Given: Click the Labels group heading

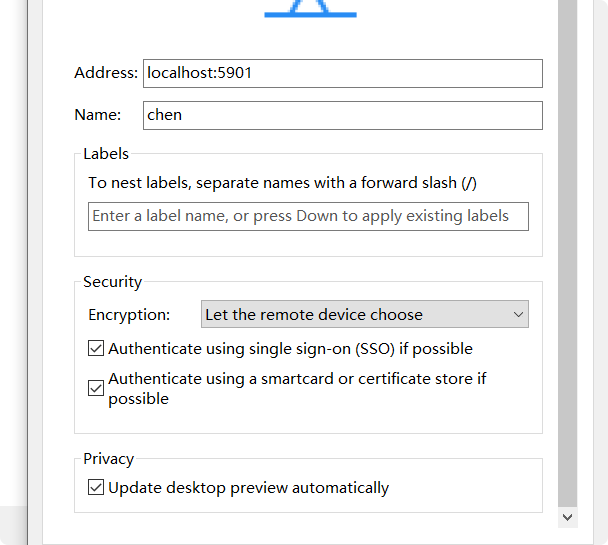Looking at the screenshot, I should point(106,154).
